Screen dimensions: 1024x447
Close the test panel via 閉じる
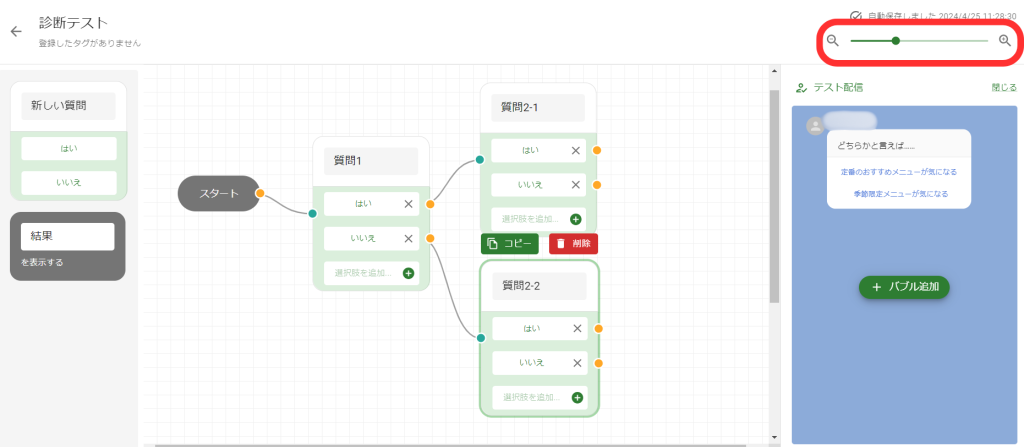click(x=1003, y=87)
